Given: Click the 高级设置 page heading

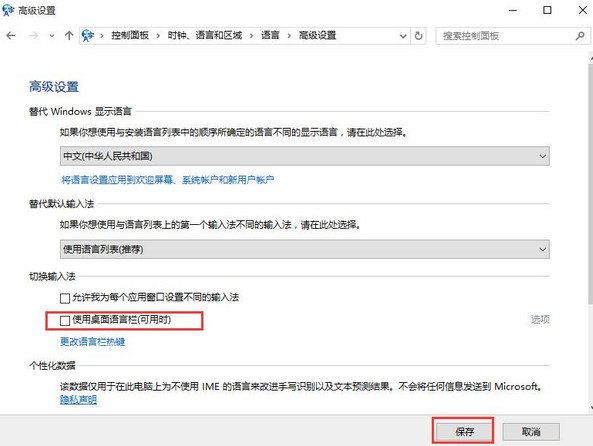Looking at the screenshot, I should 54,87.
